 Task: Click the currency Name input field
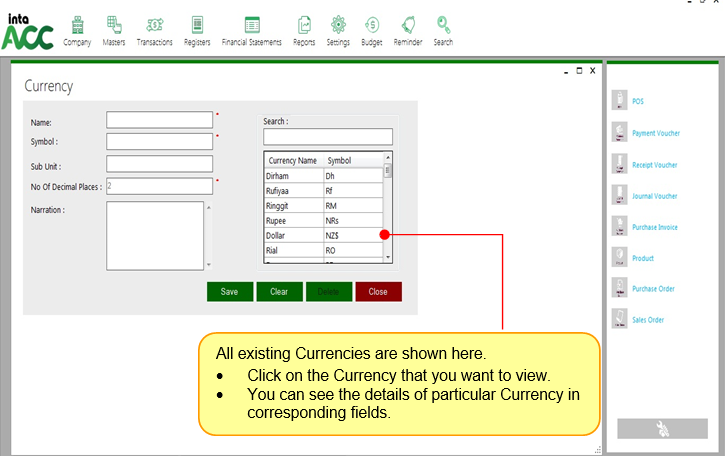coord(160,120)
